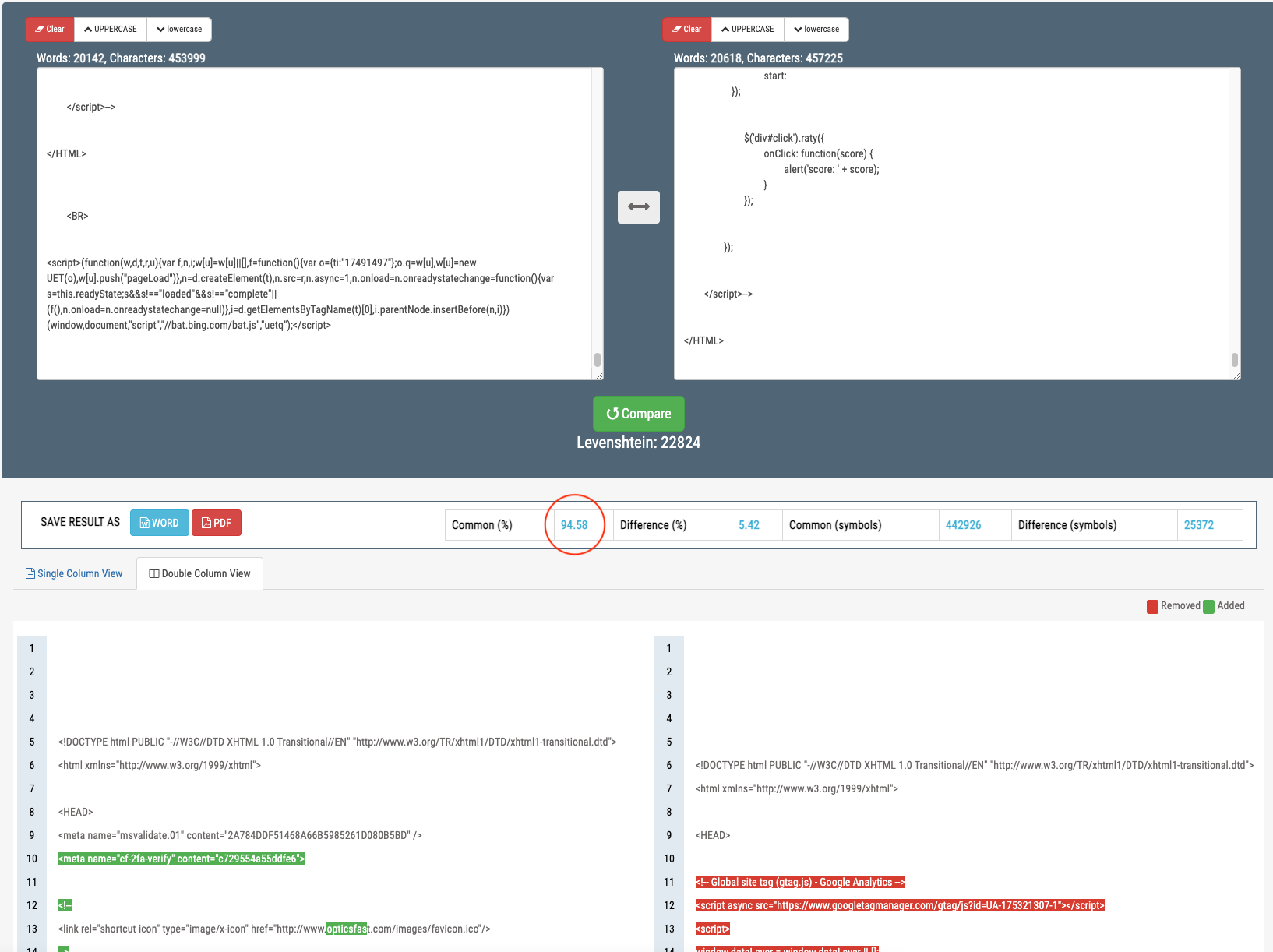Click the left DOCTYPE line in diff
1273x952 pixels.
tap(337, 742)
